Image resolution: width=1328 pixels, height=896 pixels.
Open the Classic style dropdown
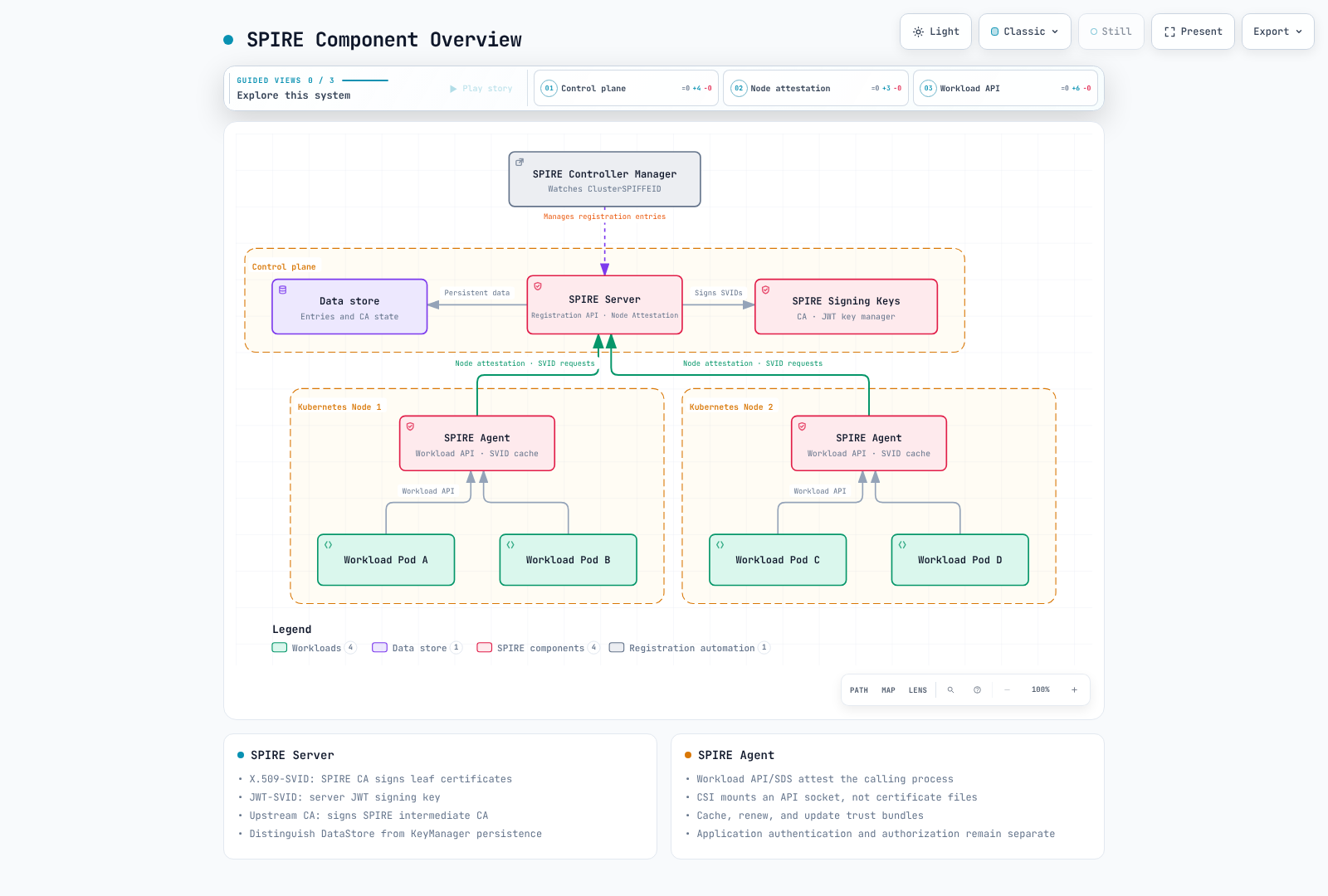(x=1025, y=32)
